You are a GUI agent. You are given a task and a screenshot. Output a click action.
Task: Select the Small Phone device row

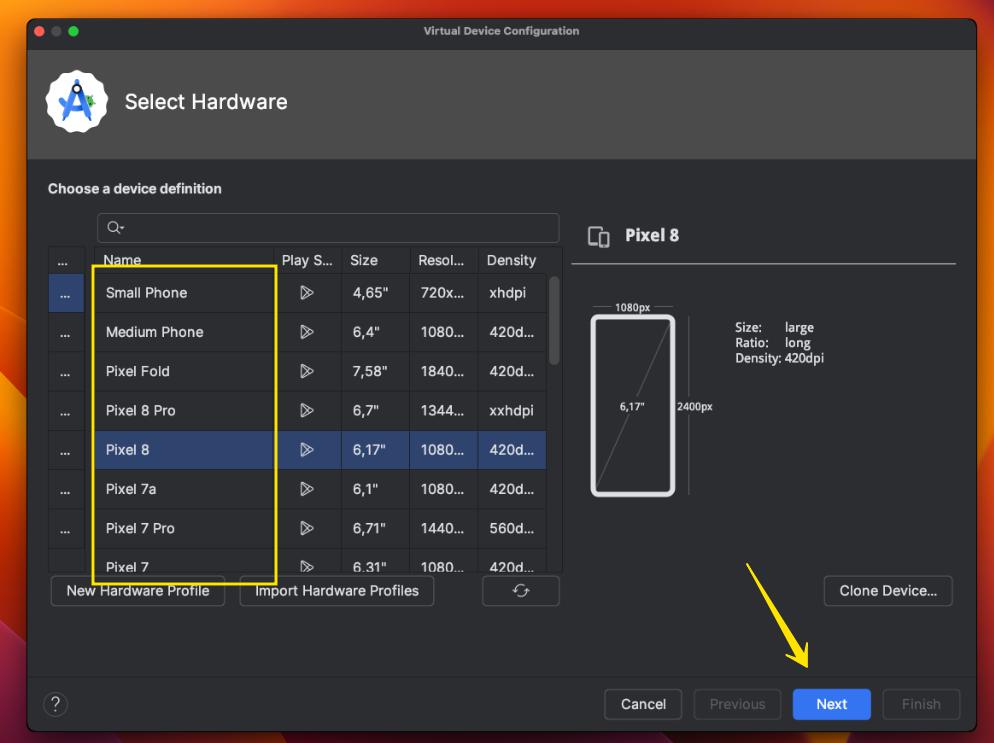[x=320, y=293]
